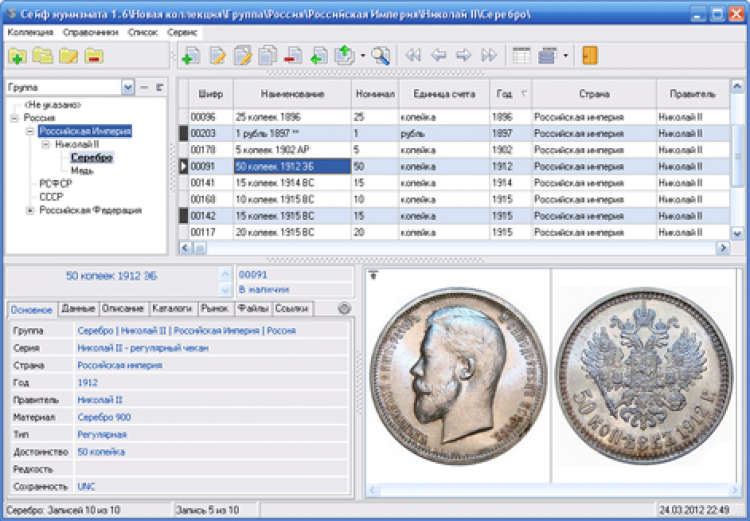Switch to table grid view icon
750x521 pixels.
[522, 55]
